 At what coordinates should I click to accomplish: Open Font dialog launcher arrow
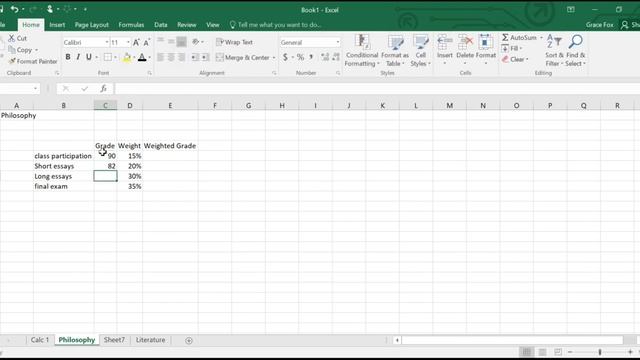click(x=149, y=73)
